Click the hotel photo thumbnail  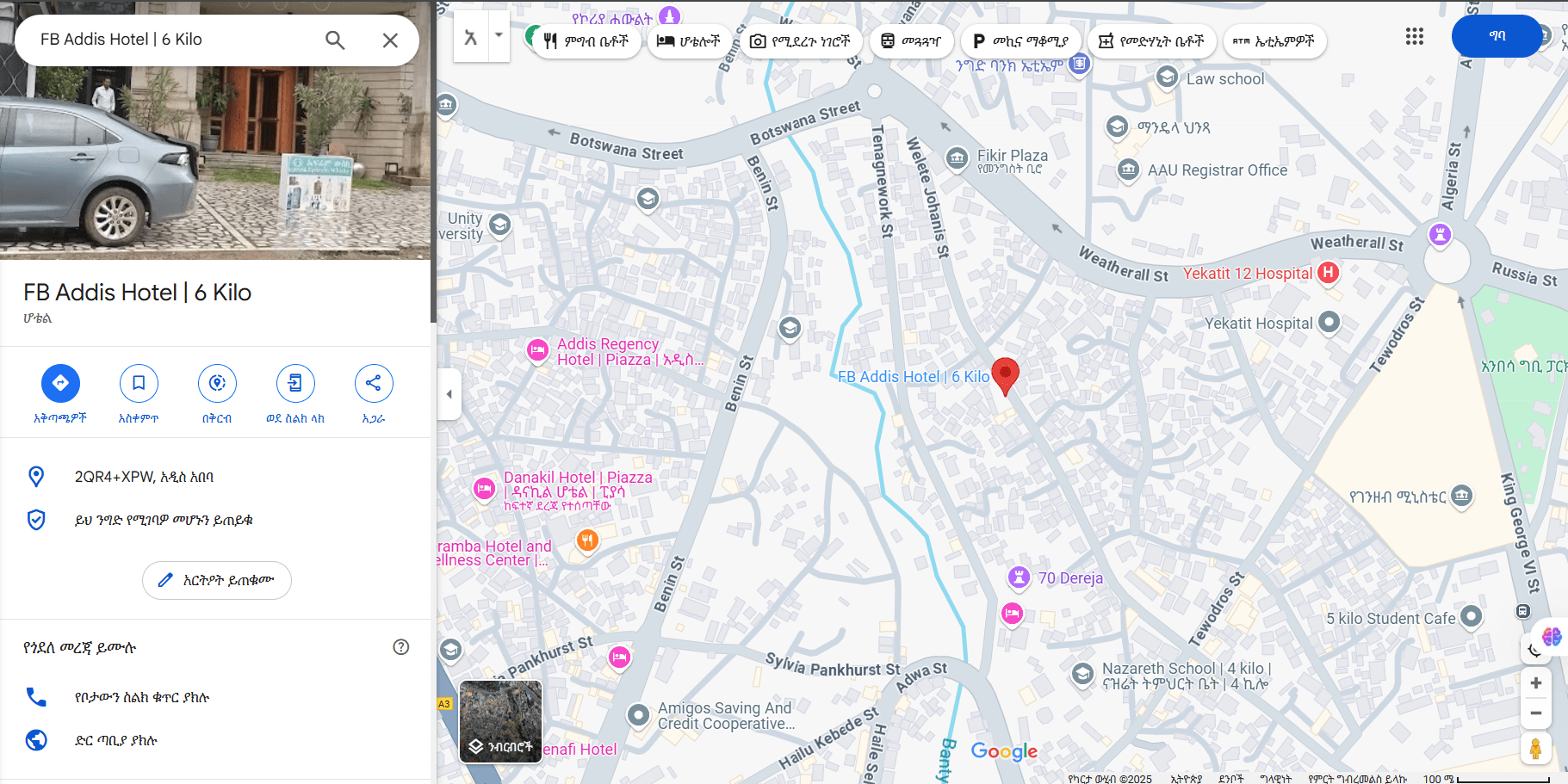215,130
